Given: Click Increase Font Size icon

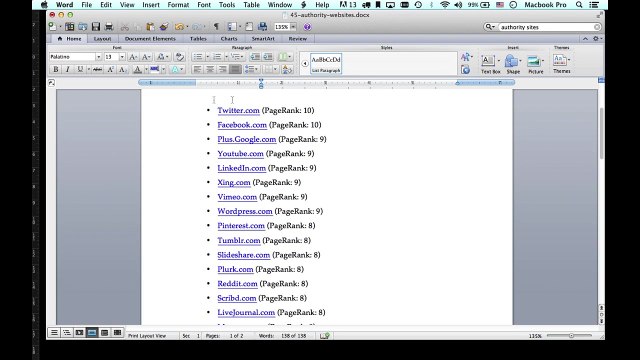Looking at the screenshot, I should 133,57.
